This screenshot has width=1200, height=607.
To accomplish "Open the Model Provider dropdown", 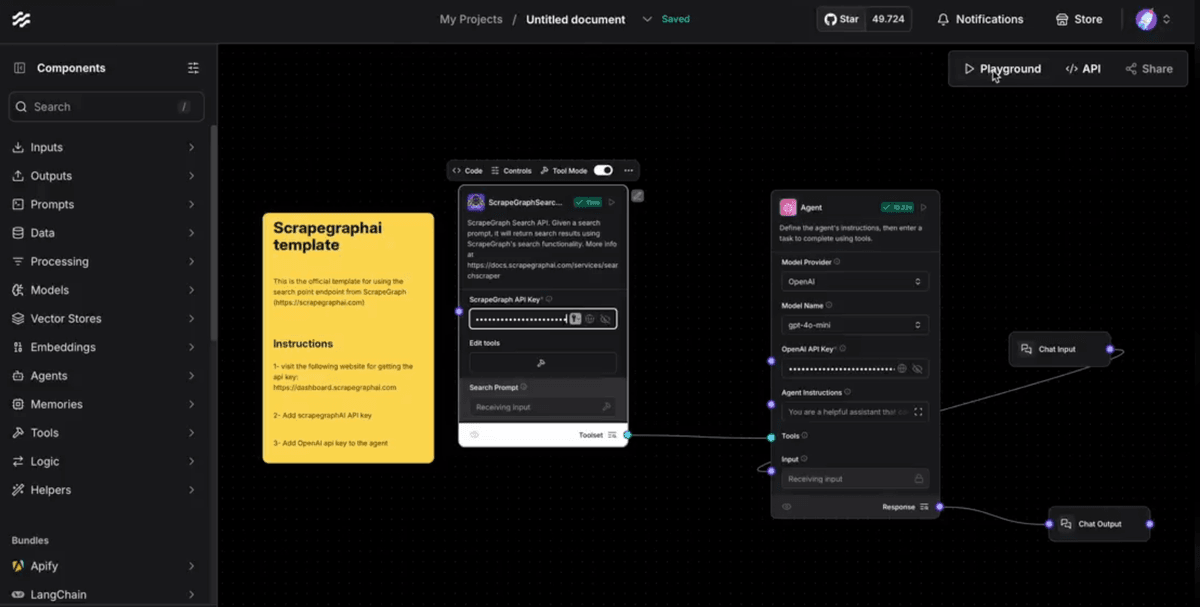I will 854,281.
